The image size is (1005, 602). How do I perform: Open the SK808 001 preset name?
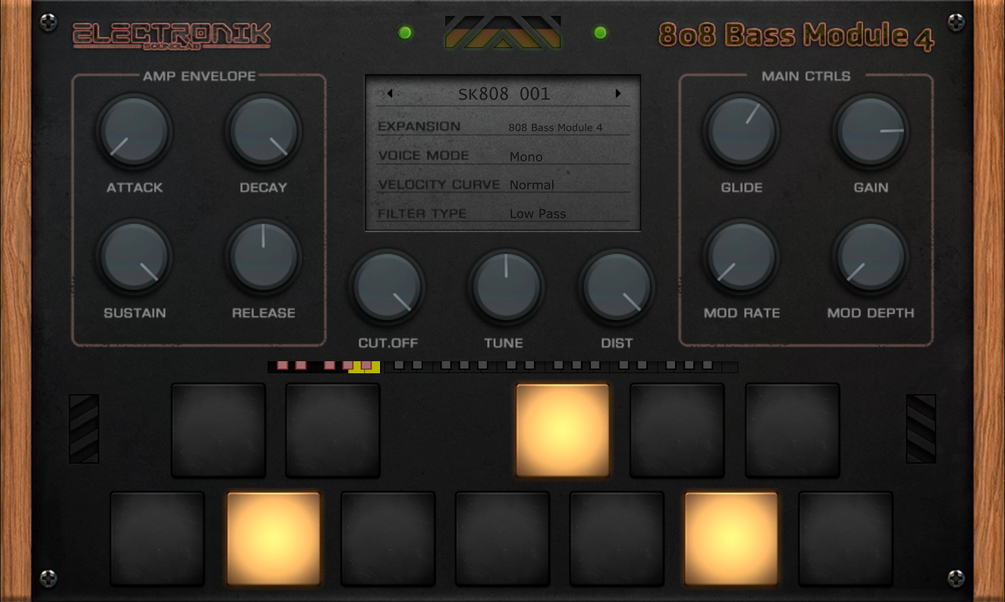[x=504, y=94]
